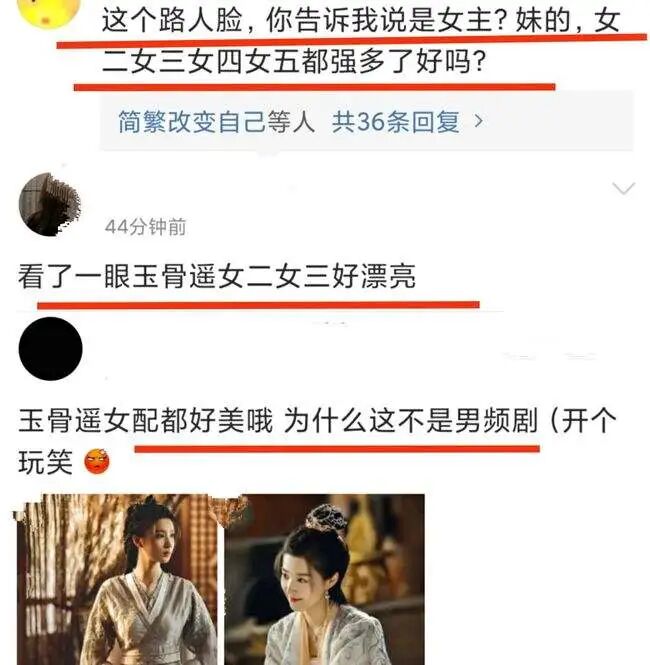The image size is (650, 665).
Task: Select the comment starting 这个路人脸
Action: 360,41
